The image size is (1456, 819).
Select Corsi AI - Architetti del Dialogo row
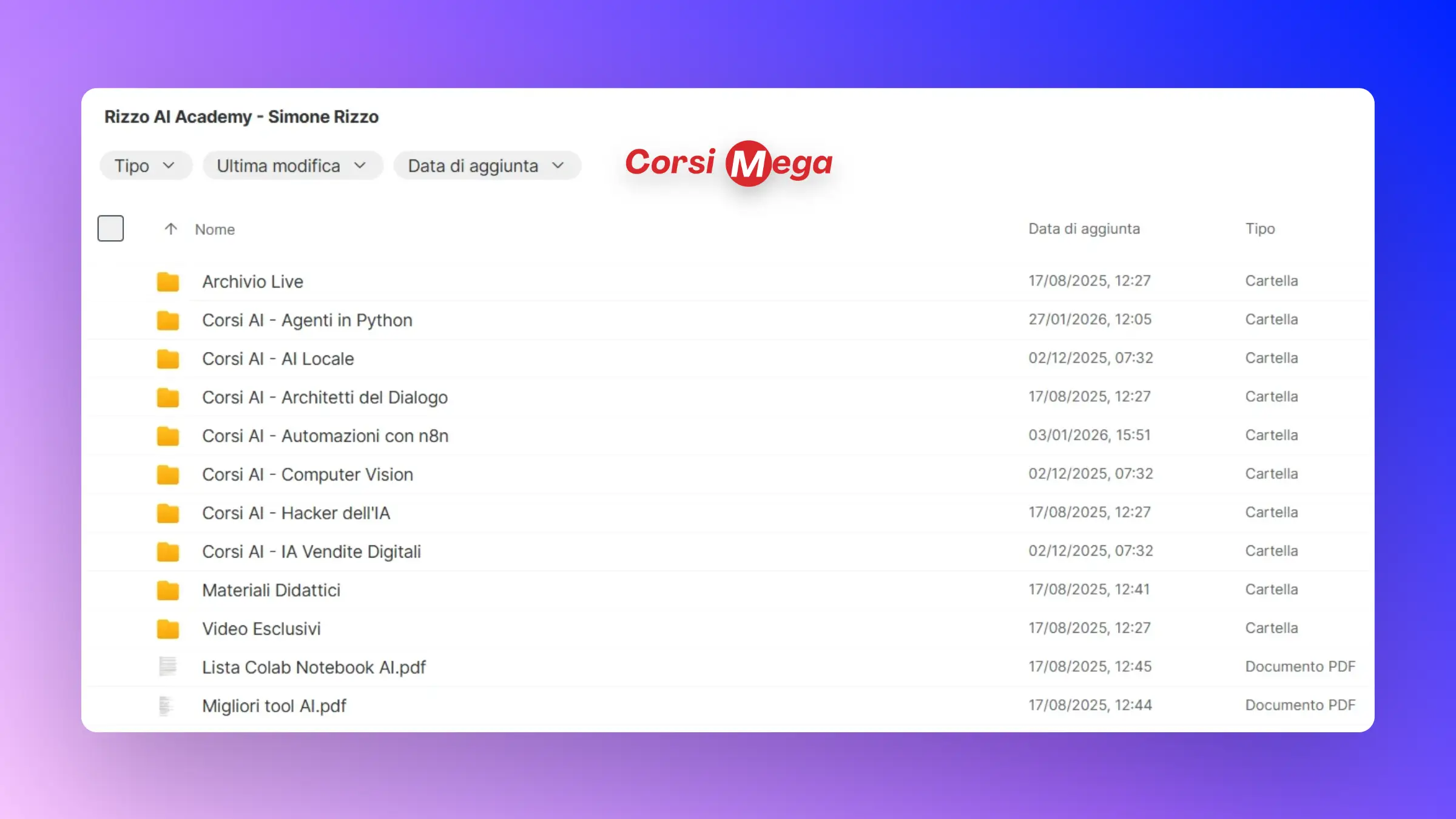[325, 397]
